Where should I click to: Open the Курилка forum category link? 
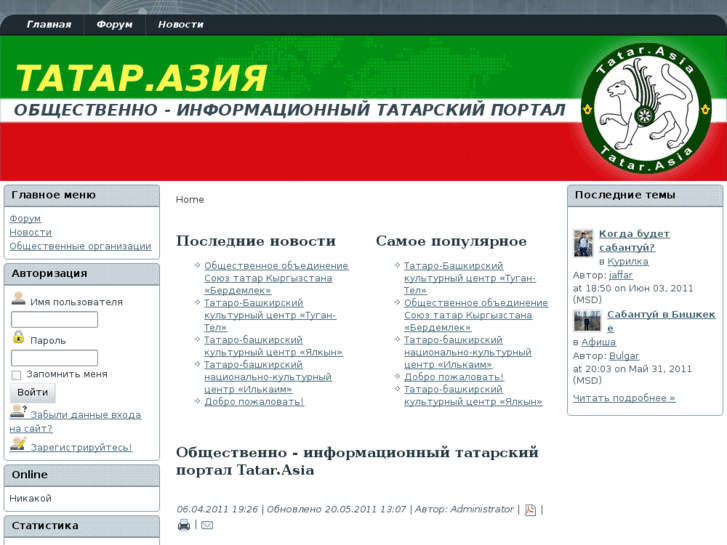click(628, 262)
